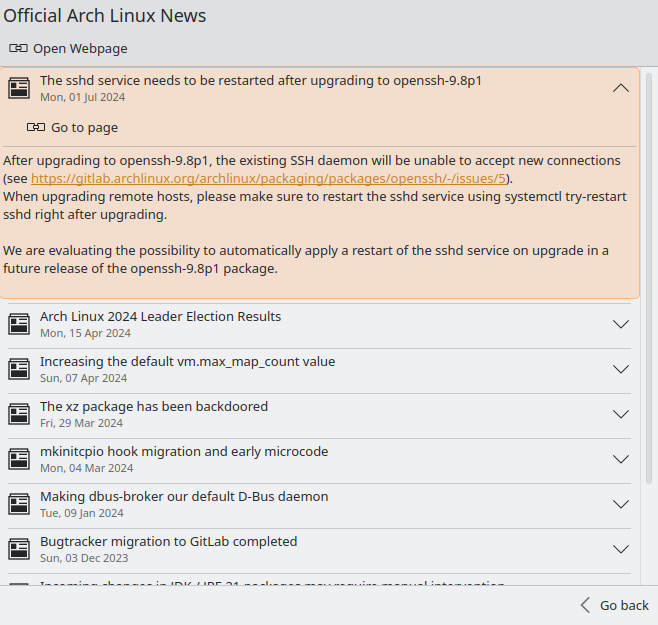
Task: Click the date Mon, 04 Mar 2024
Action: pos(87,468)
